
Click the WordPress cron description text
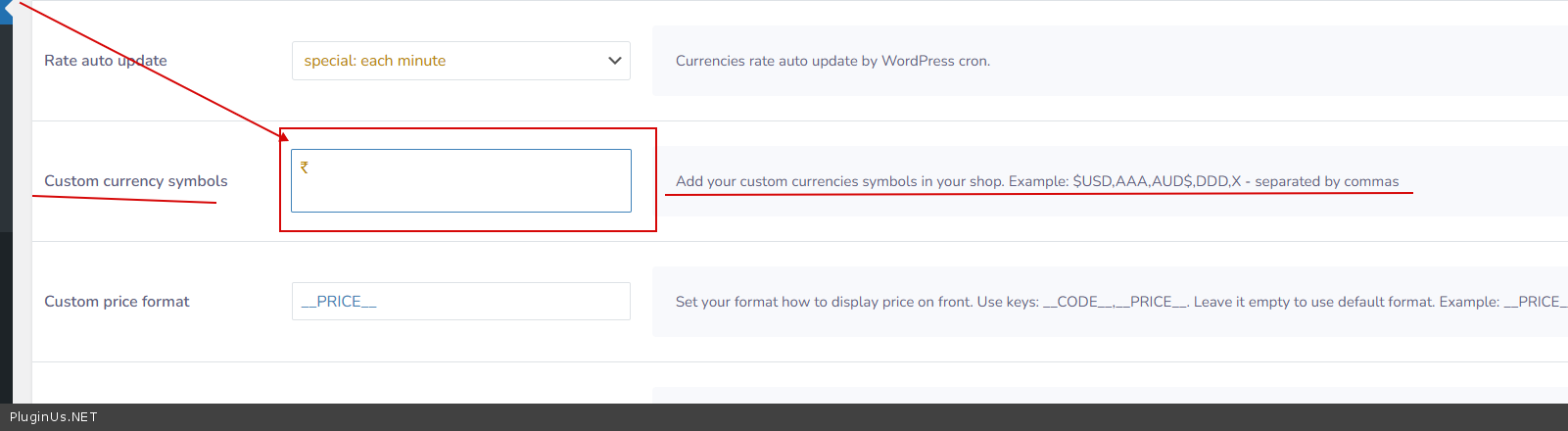(832, 61)
